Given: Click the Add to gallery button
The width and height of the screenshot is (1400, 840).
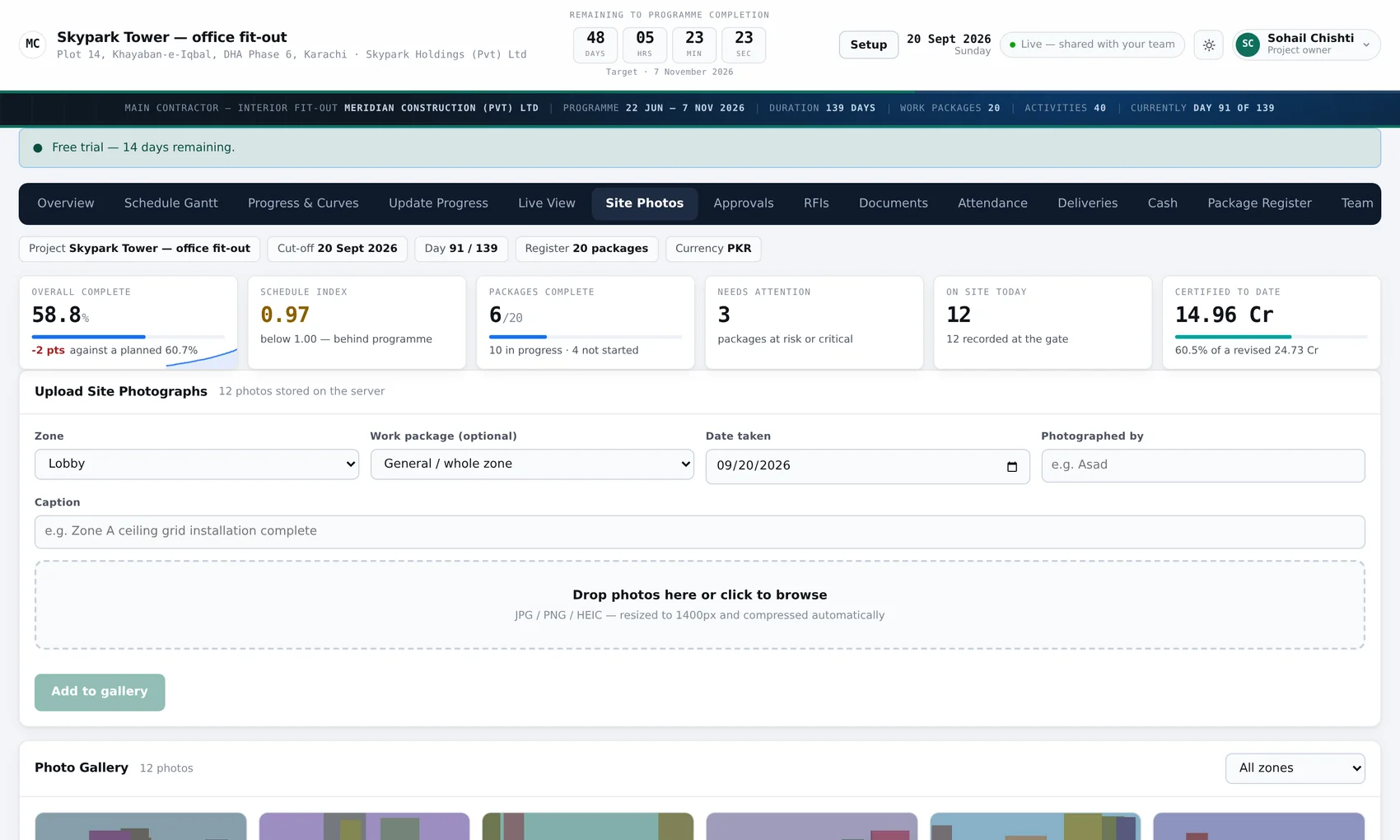Looking at the screenshot, I should click(x=100, y=692).
